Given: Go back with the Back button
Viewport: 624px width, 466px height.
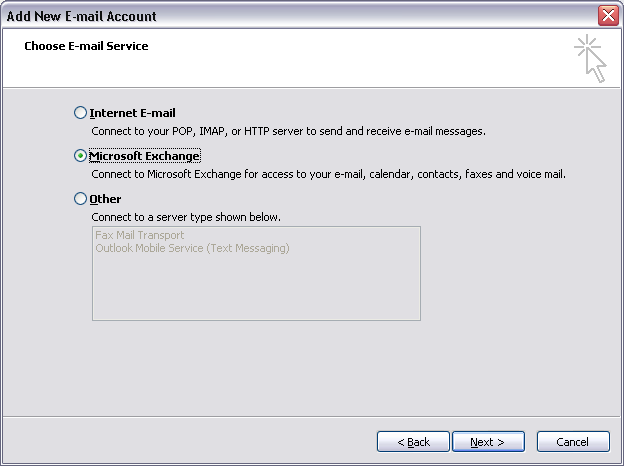Looking at the screenshot, I should pos(413,442).
